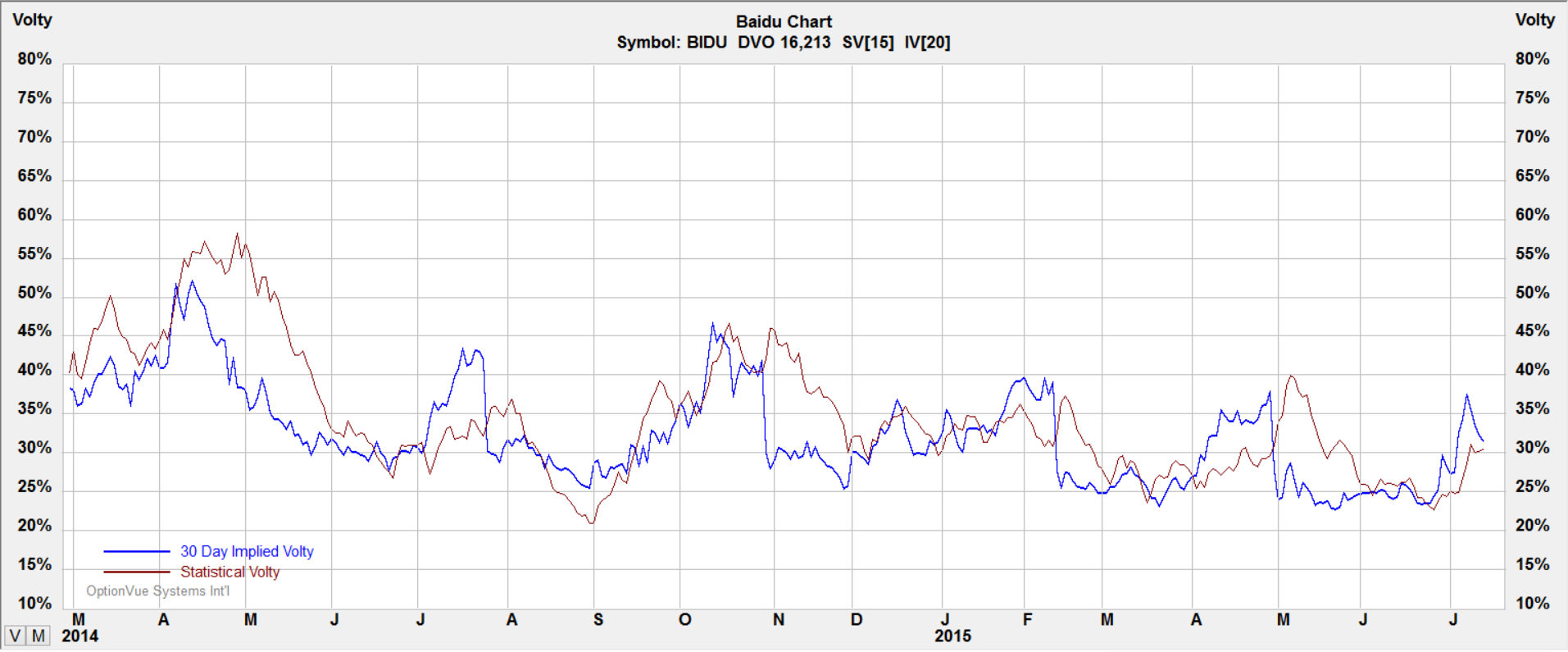
Task: Click "70%" on the left axis
Action: click(34, 137)
